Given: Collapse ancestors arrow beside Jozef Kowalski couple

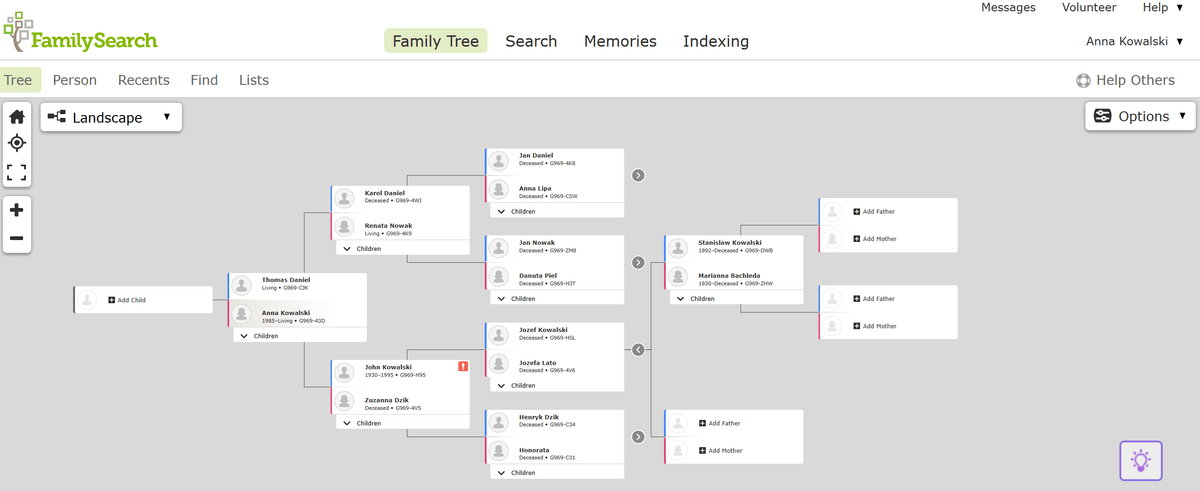Looking at the screenshot, I should (638, 349).
